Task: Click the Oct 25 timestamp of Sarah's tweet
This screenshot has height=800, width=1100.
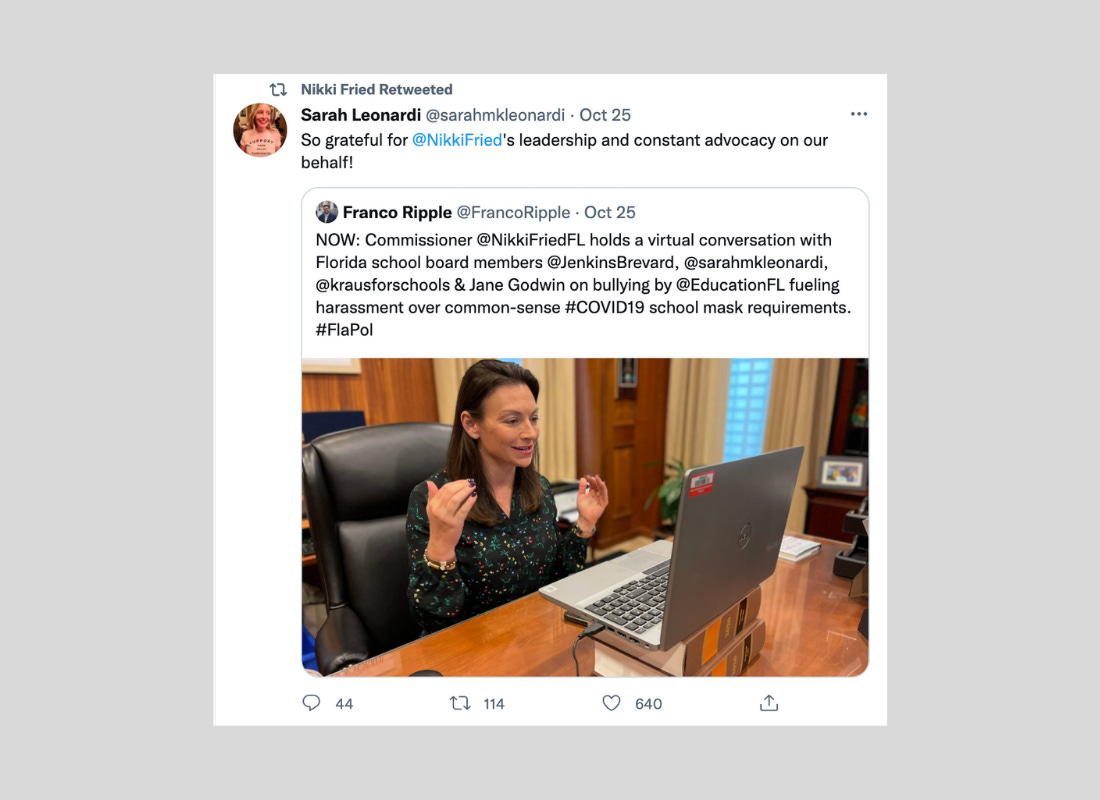Action: click(x=605, y=115)
